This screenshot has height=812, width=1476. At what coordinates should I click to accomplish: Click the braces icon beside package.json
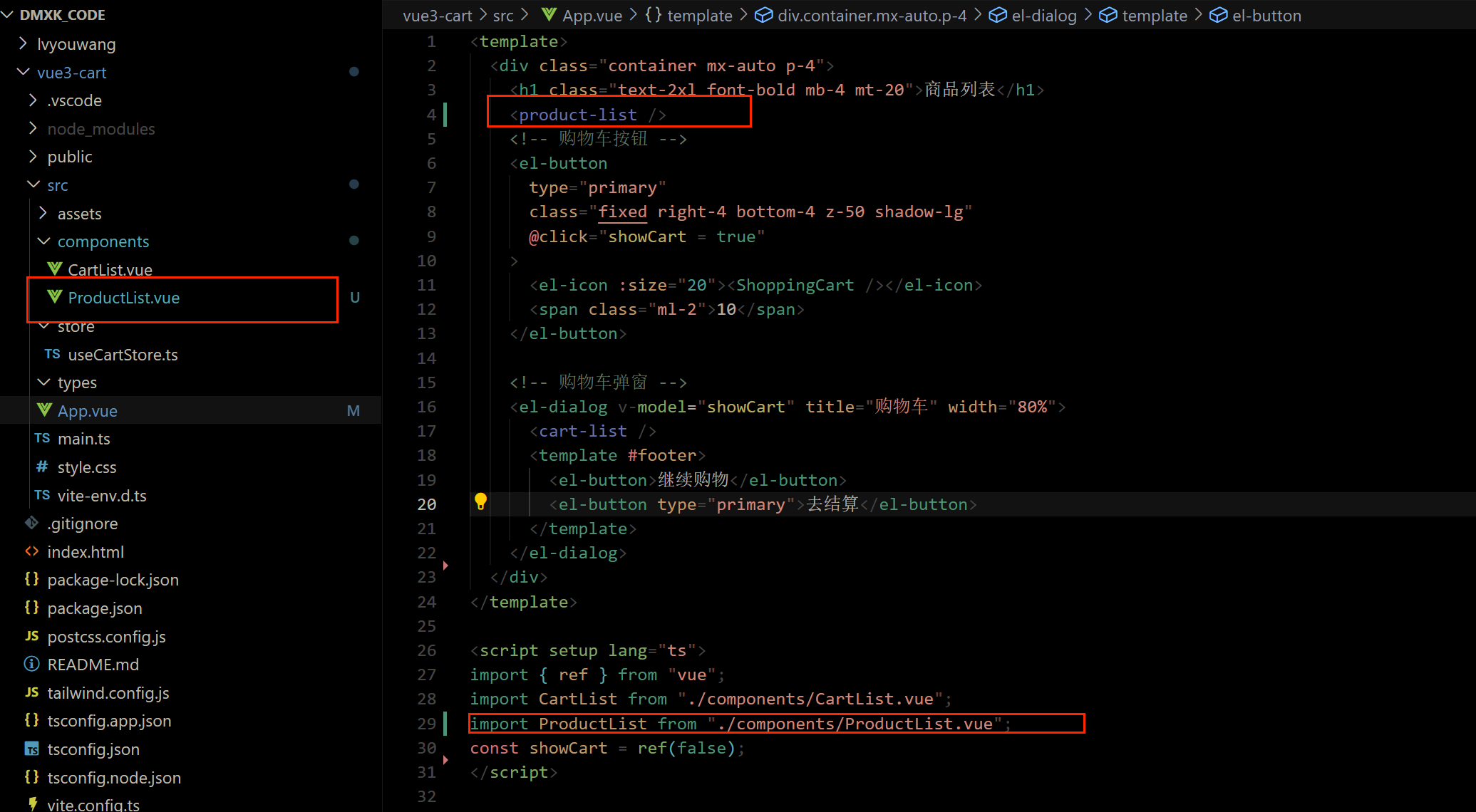[31, 608]
